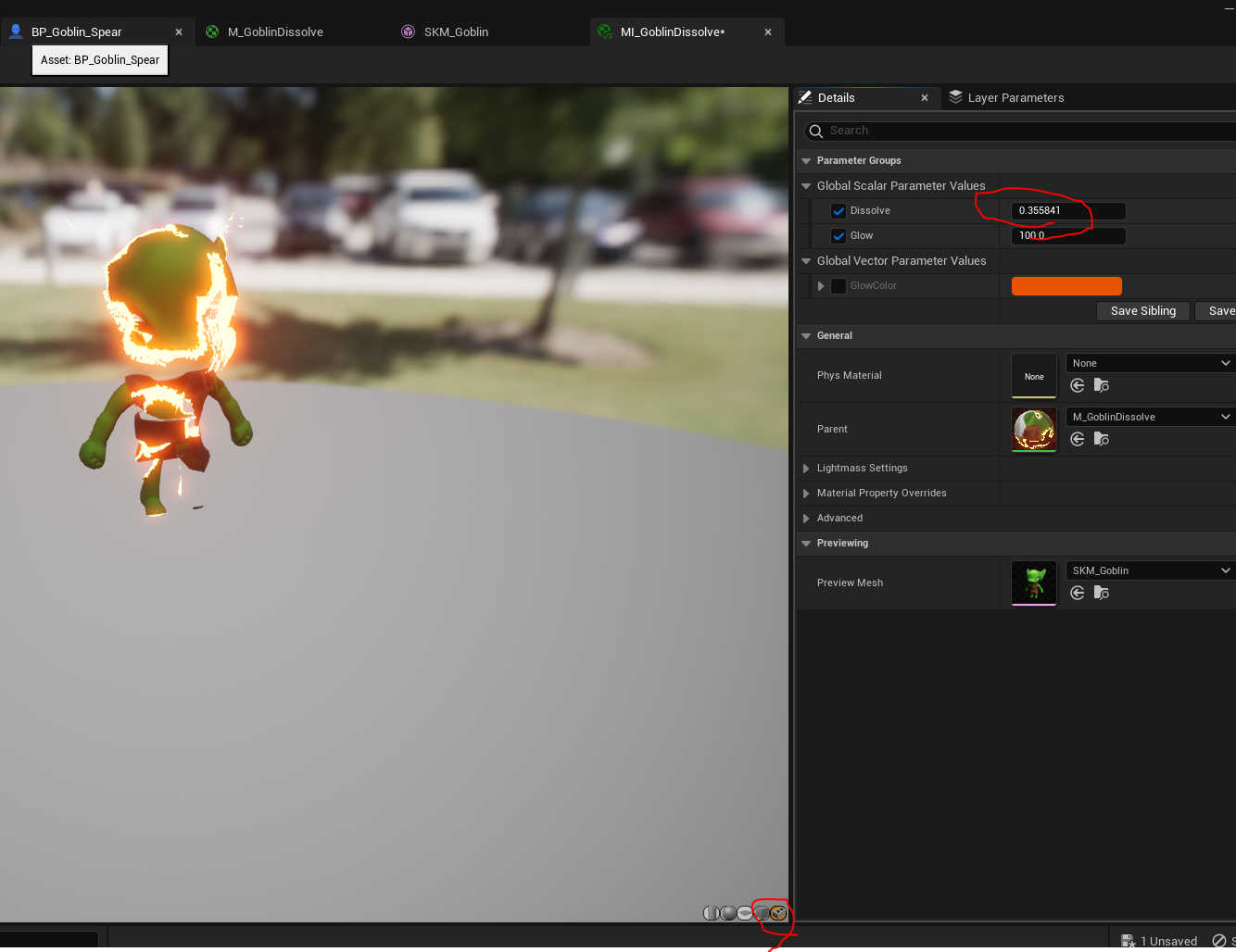Browse to Preview Mesh in Content Browser
The height and width of the screenshot is (952, 1236).
tap(1102, 593)
